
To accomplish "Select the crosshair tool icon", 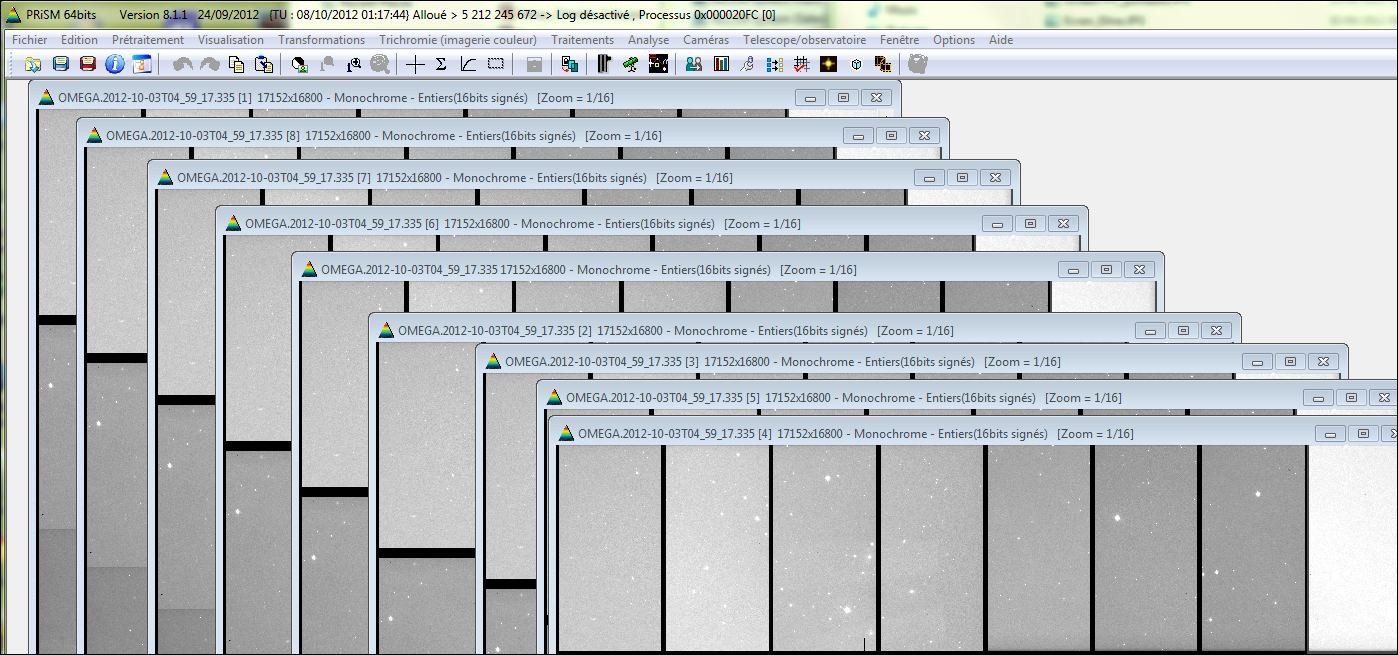I will [x=415, y=64].
